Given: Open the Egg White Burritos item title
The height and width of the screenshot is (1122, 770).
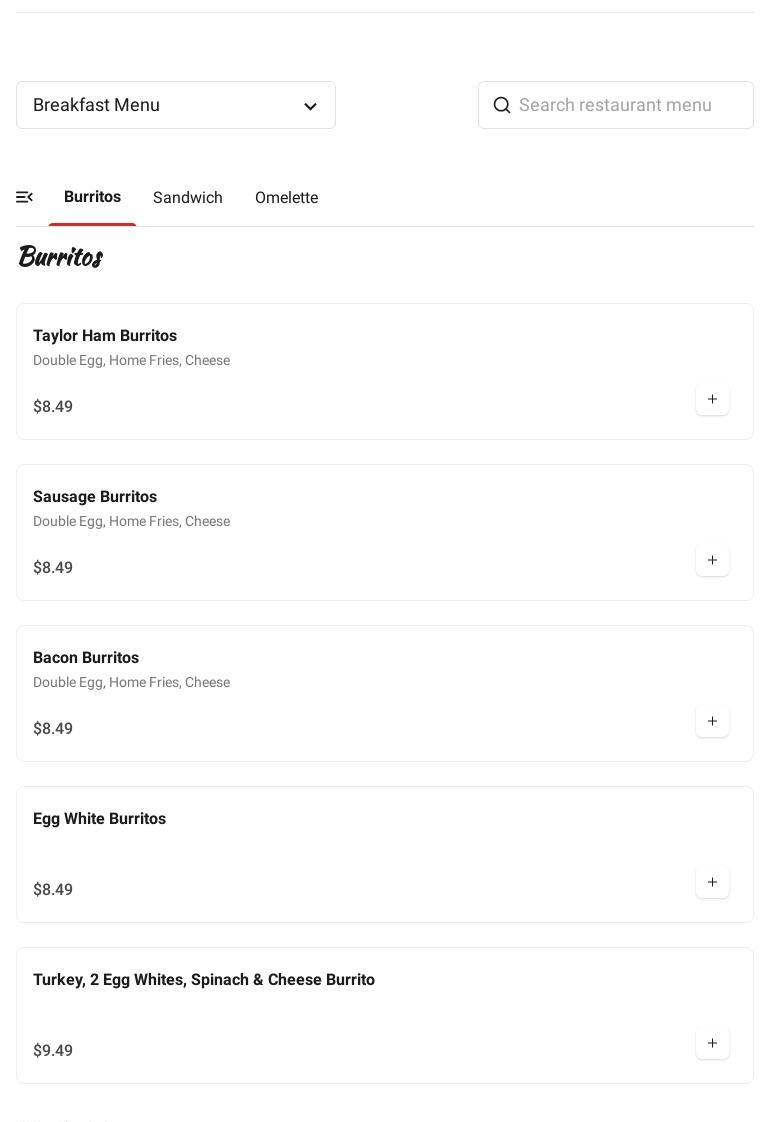Looking at the screenshot, I should (x=100, y=819).
